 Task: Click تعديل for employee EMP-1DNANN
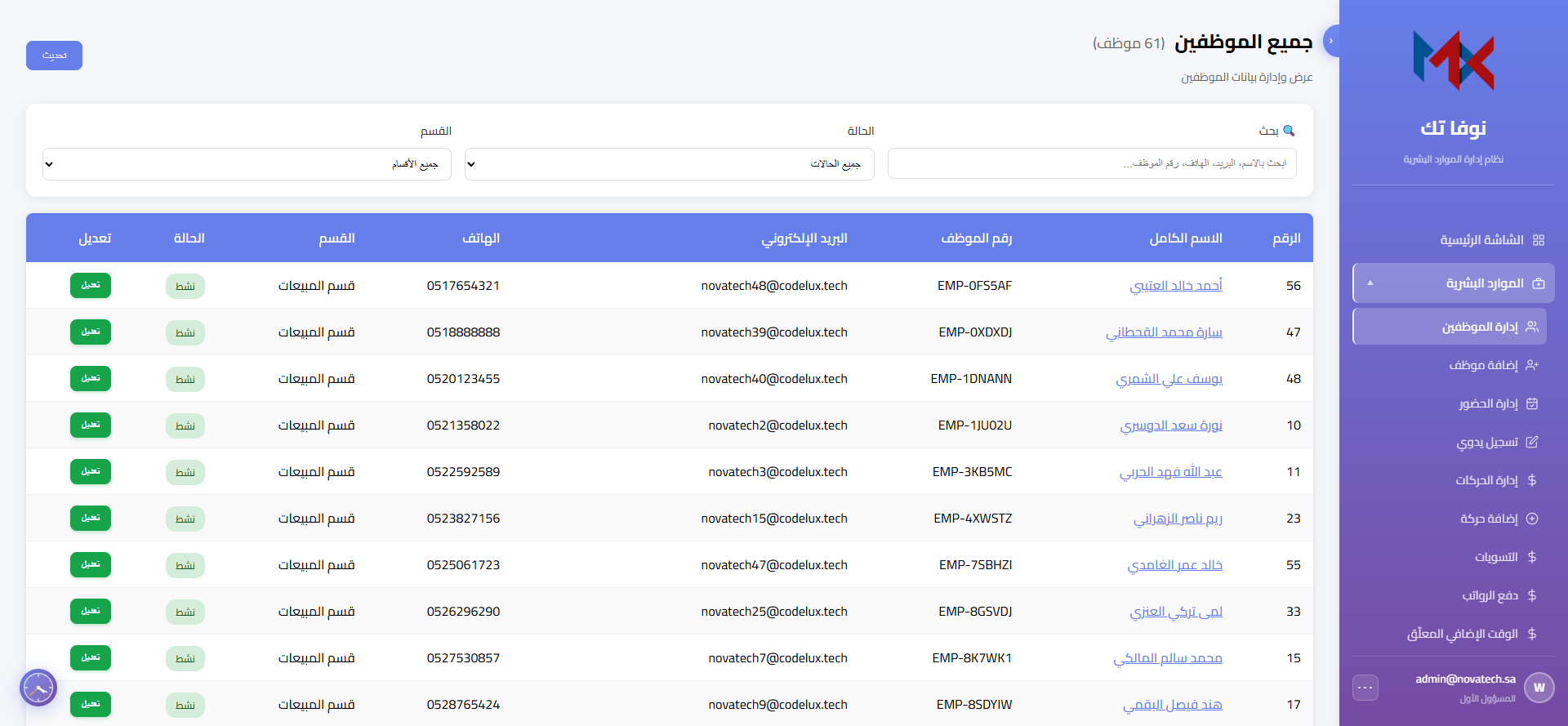coord(91,378)
